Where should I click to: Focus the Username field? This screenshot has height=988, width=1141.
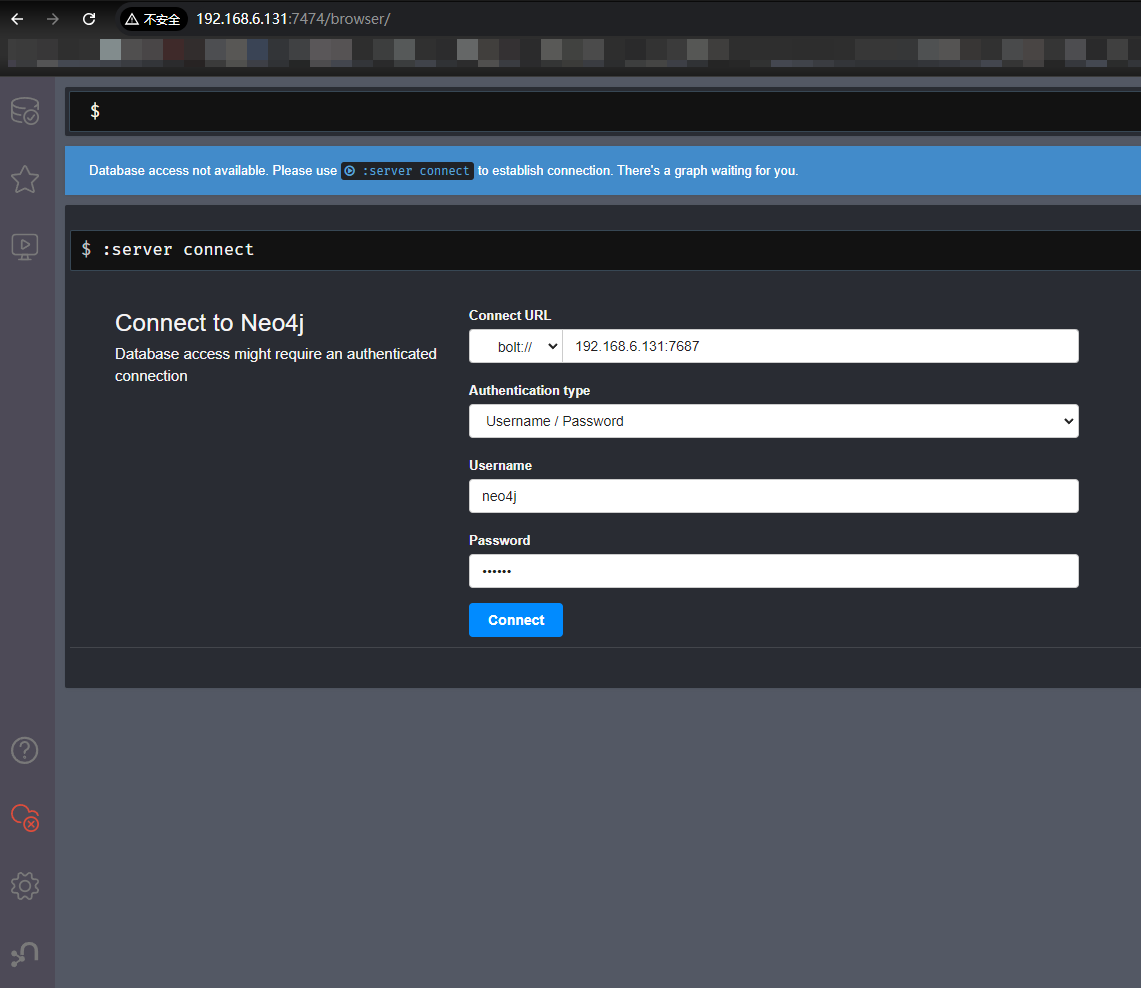point(774,496)
